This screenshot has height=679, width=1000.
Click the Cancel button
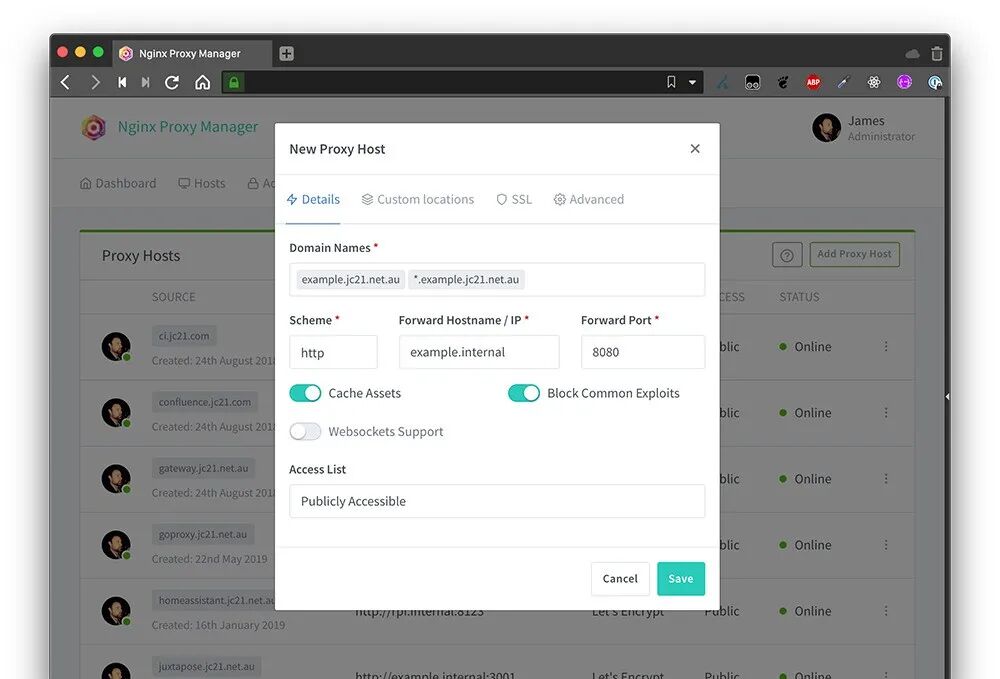point(620,579)
